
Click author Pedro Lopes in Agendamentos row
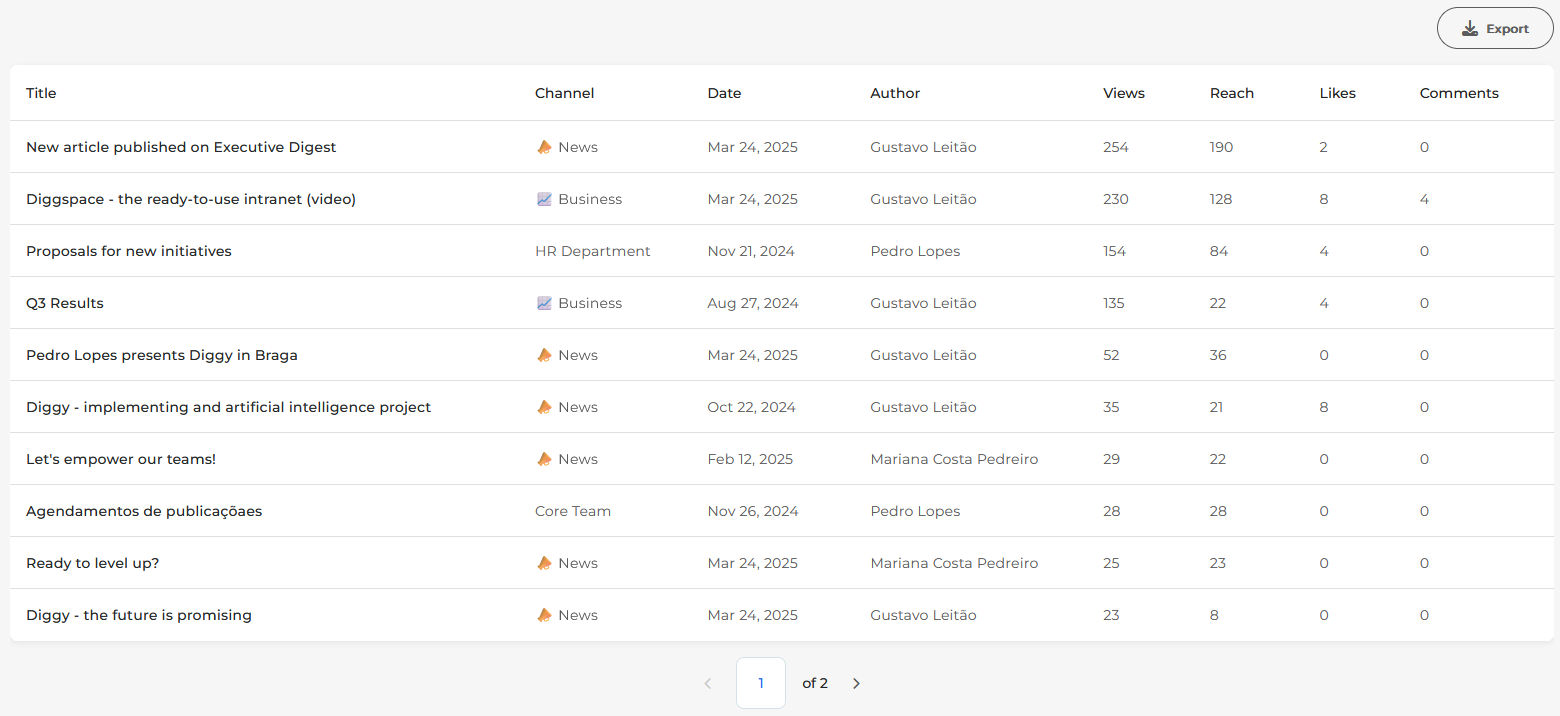coord(915,511)
